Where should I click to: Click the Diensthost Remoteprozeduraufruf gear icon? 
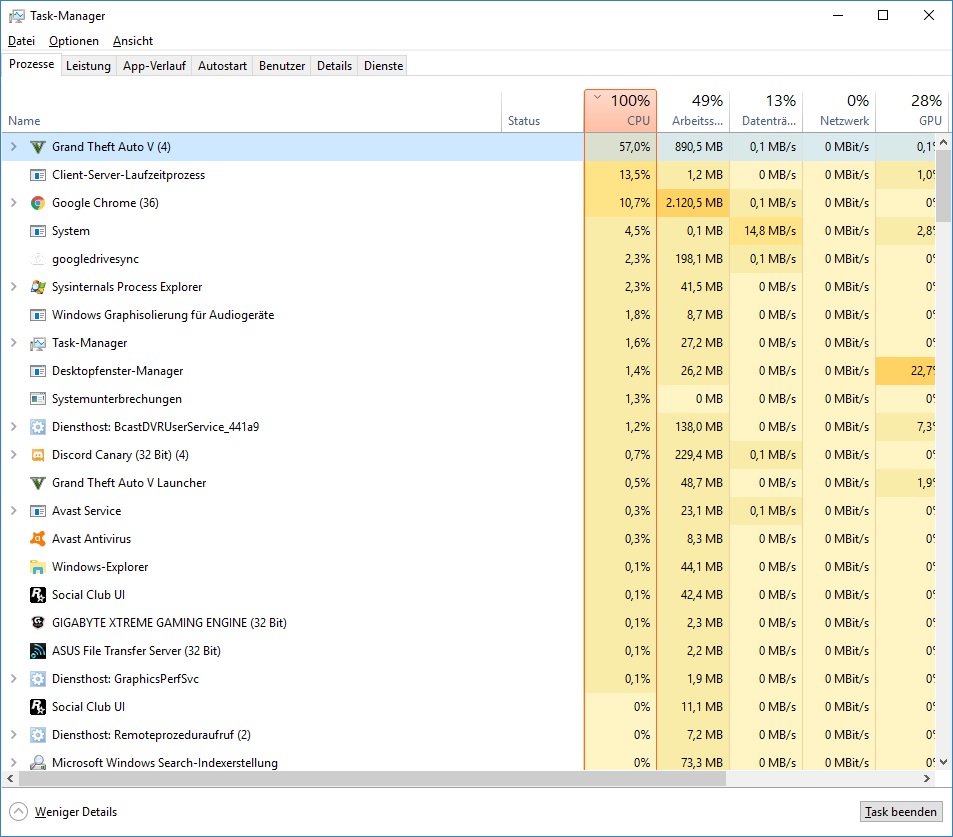[38, 735]
